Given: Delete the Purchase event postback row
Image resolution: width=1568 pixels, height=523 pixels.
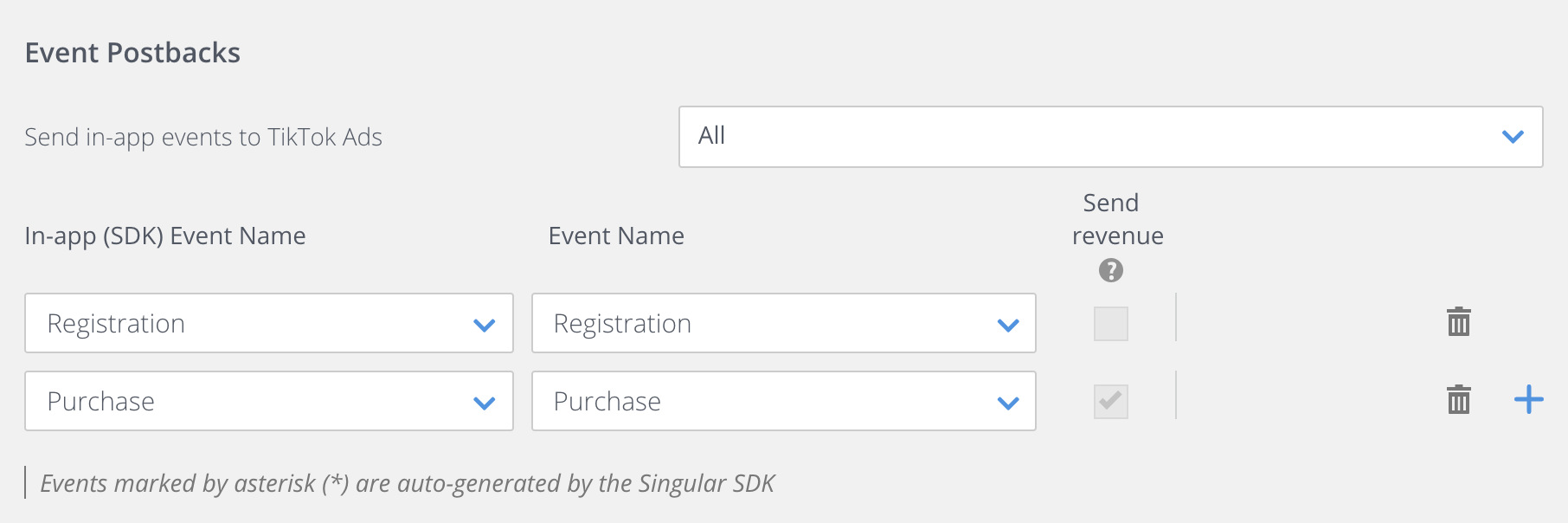Looking at the screenshot, I should 1459,400.
